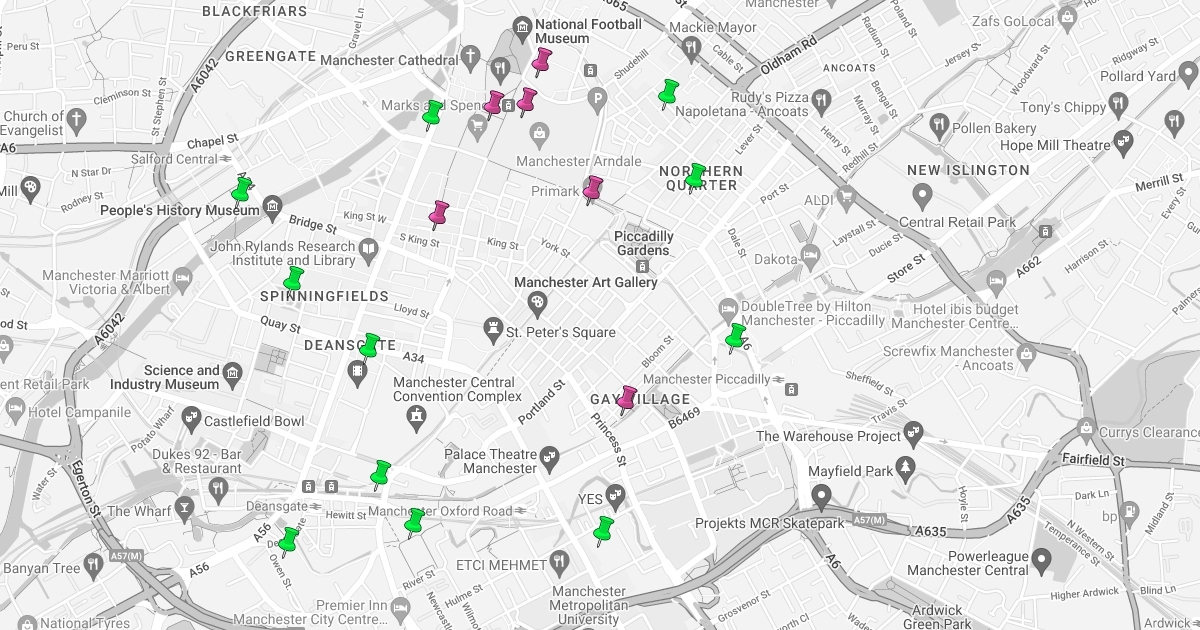This screenshot has height=630, width=1200.
Task: Click the Science and Industry Museum icon
Action: [233, 374]
